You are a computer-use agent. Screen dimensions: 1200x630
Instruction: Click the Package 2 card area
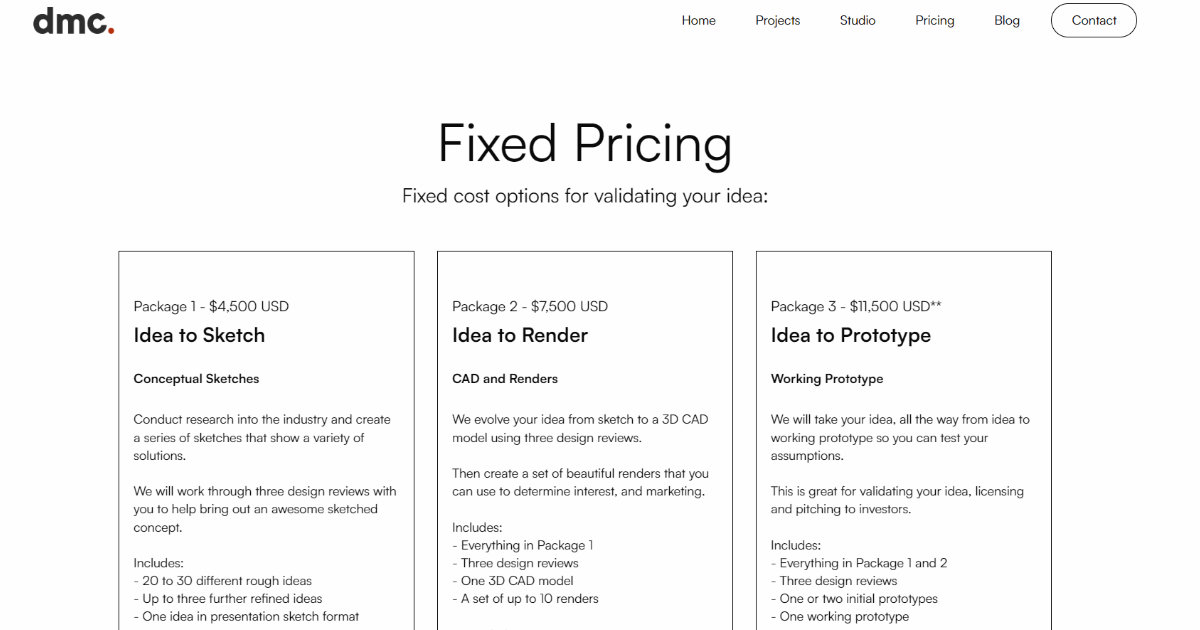[x=584, y=440]
